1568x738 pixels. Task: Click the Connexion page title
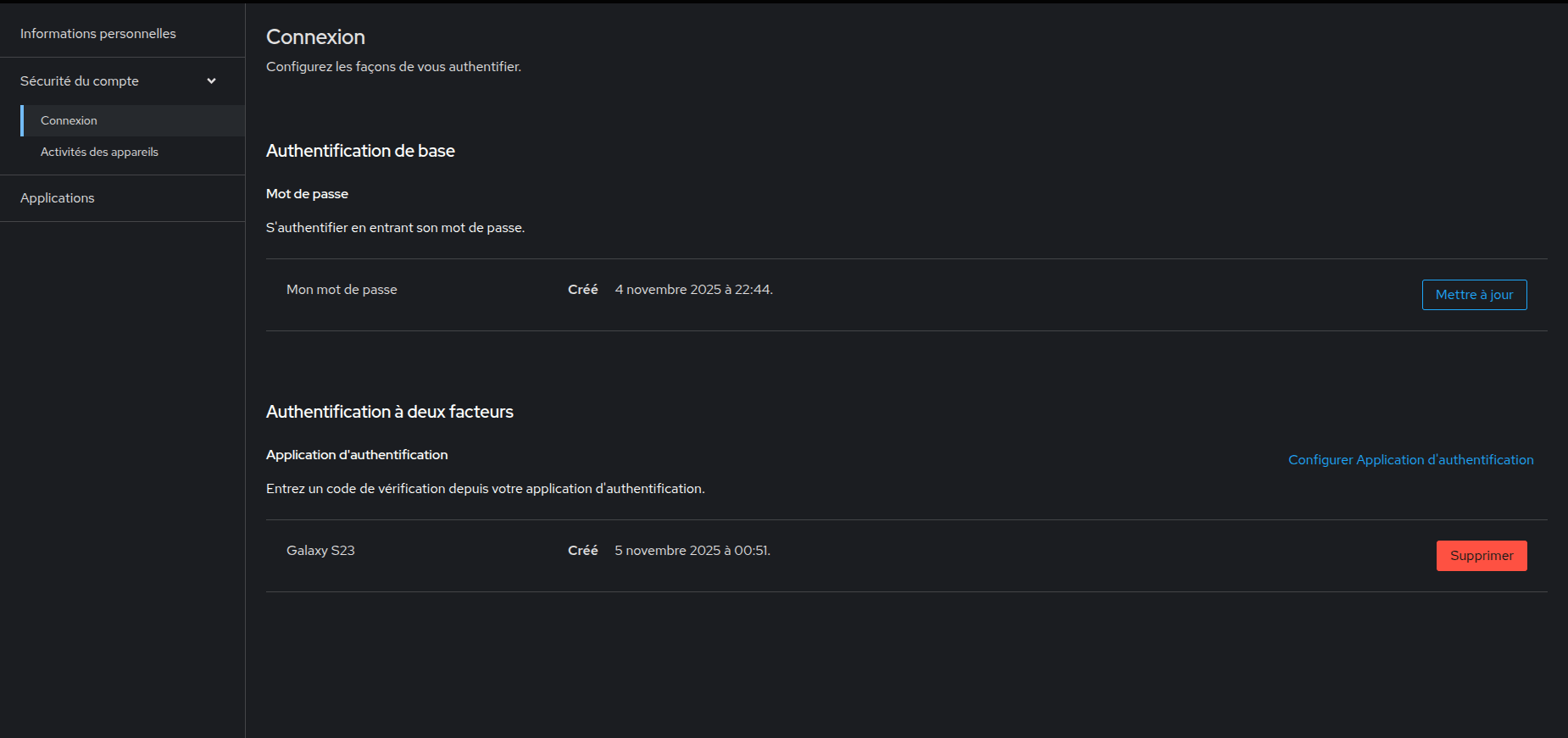(x=315, y=37)
